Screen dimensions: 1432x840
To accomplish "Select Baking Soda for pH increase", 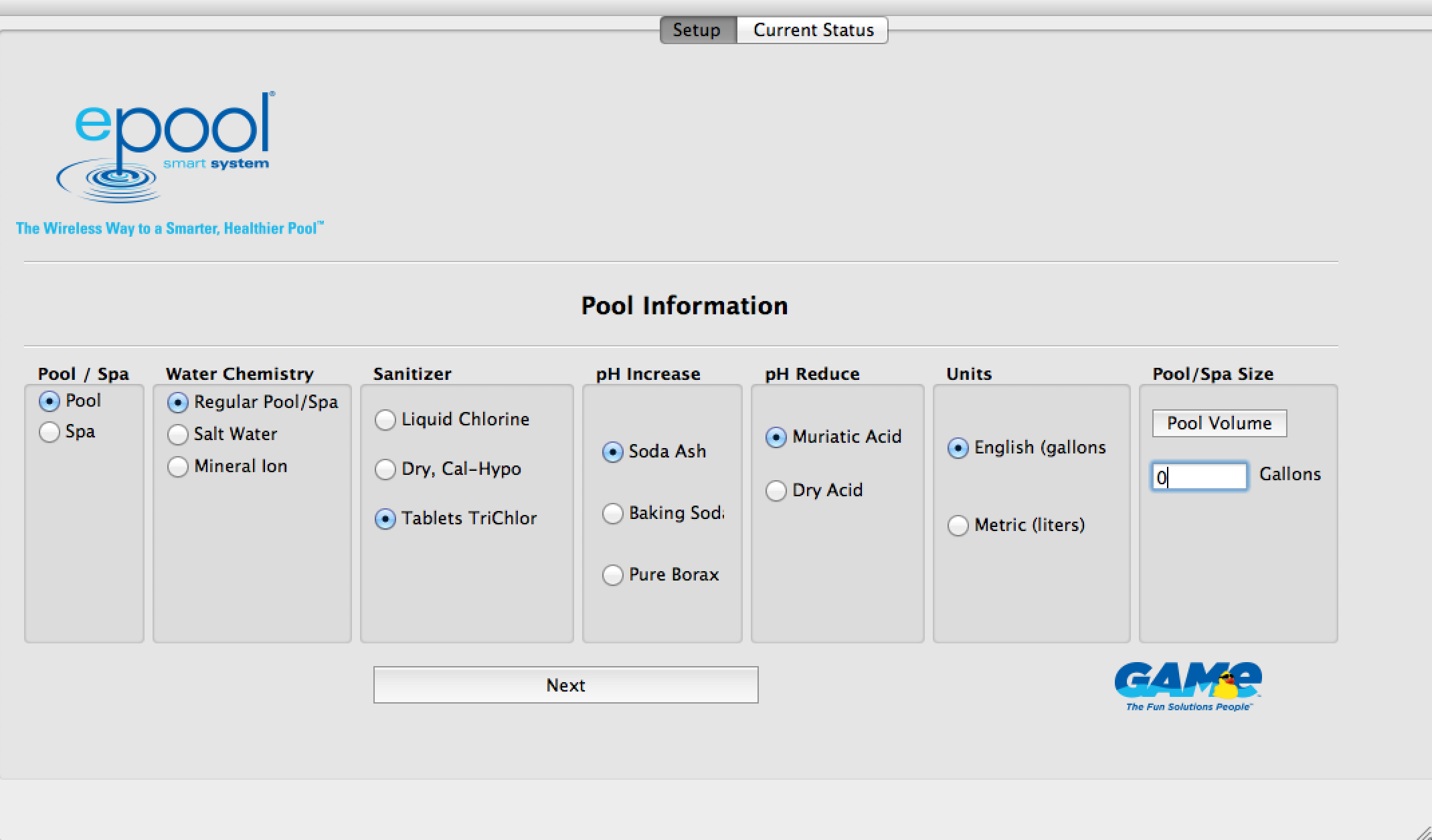I will click(x=612, y=514).
